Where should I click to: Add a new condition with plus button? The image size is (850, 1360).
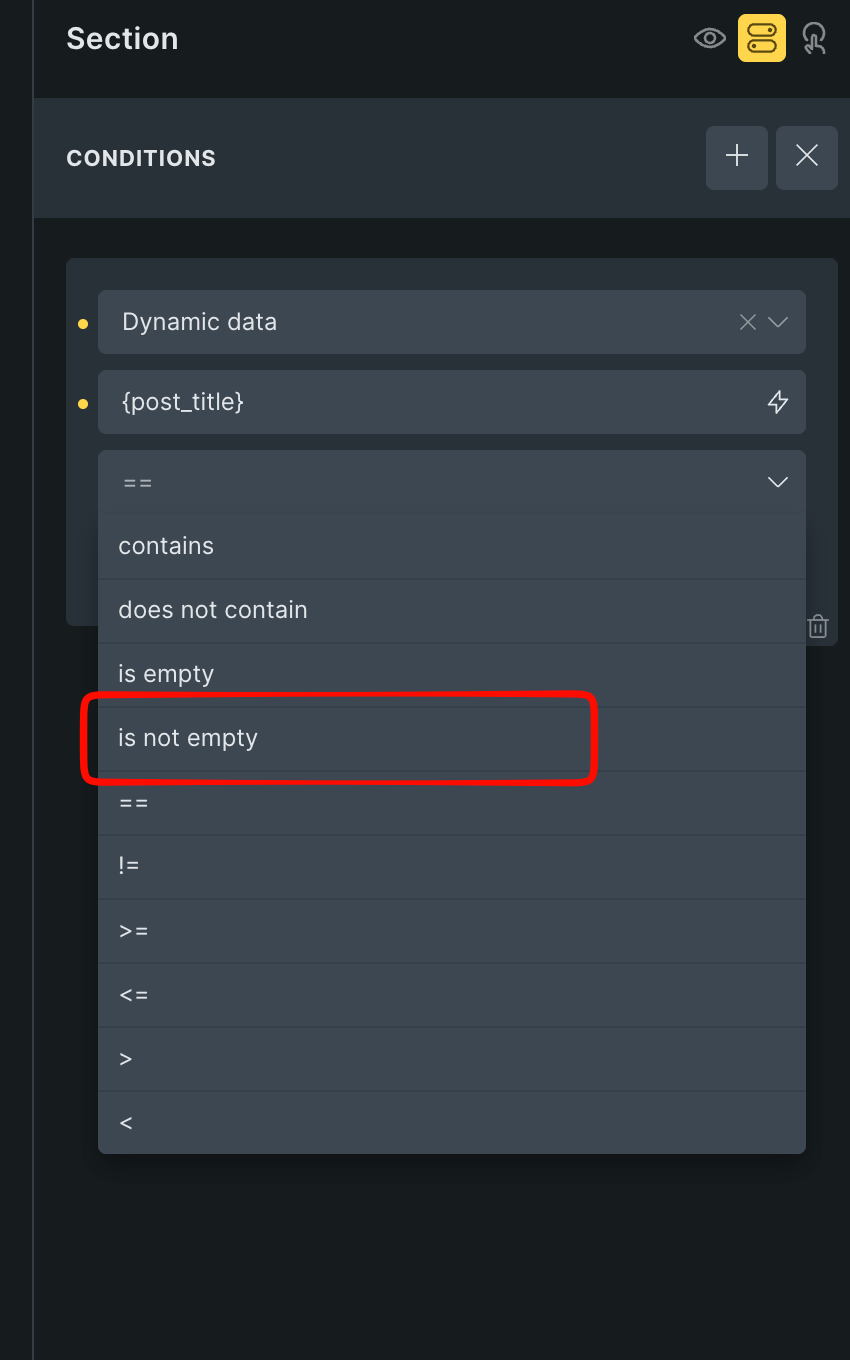pyautogui.click(x=737, y=157)
